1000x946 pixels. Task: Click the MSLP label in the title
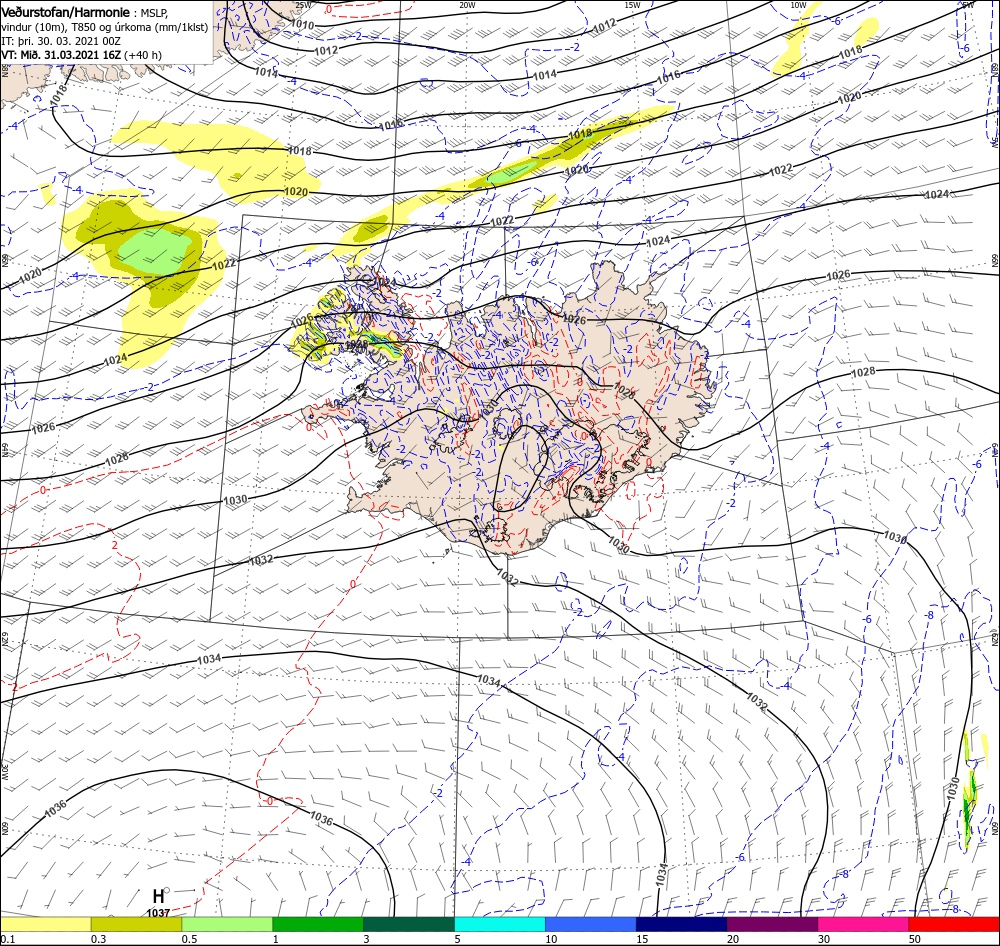153,12
